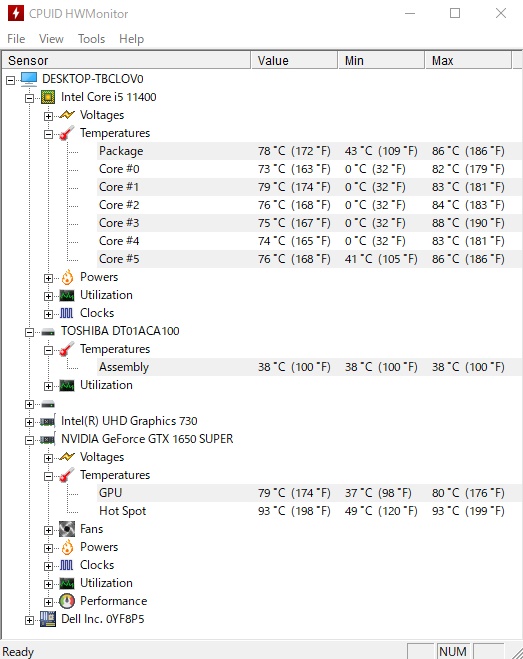Click the Dell Inc. motherboard icon
The width and height of the screenshot is (523, 659).
[x=48, y=619]
